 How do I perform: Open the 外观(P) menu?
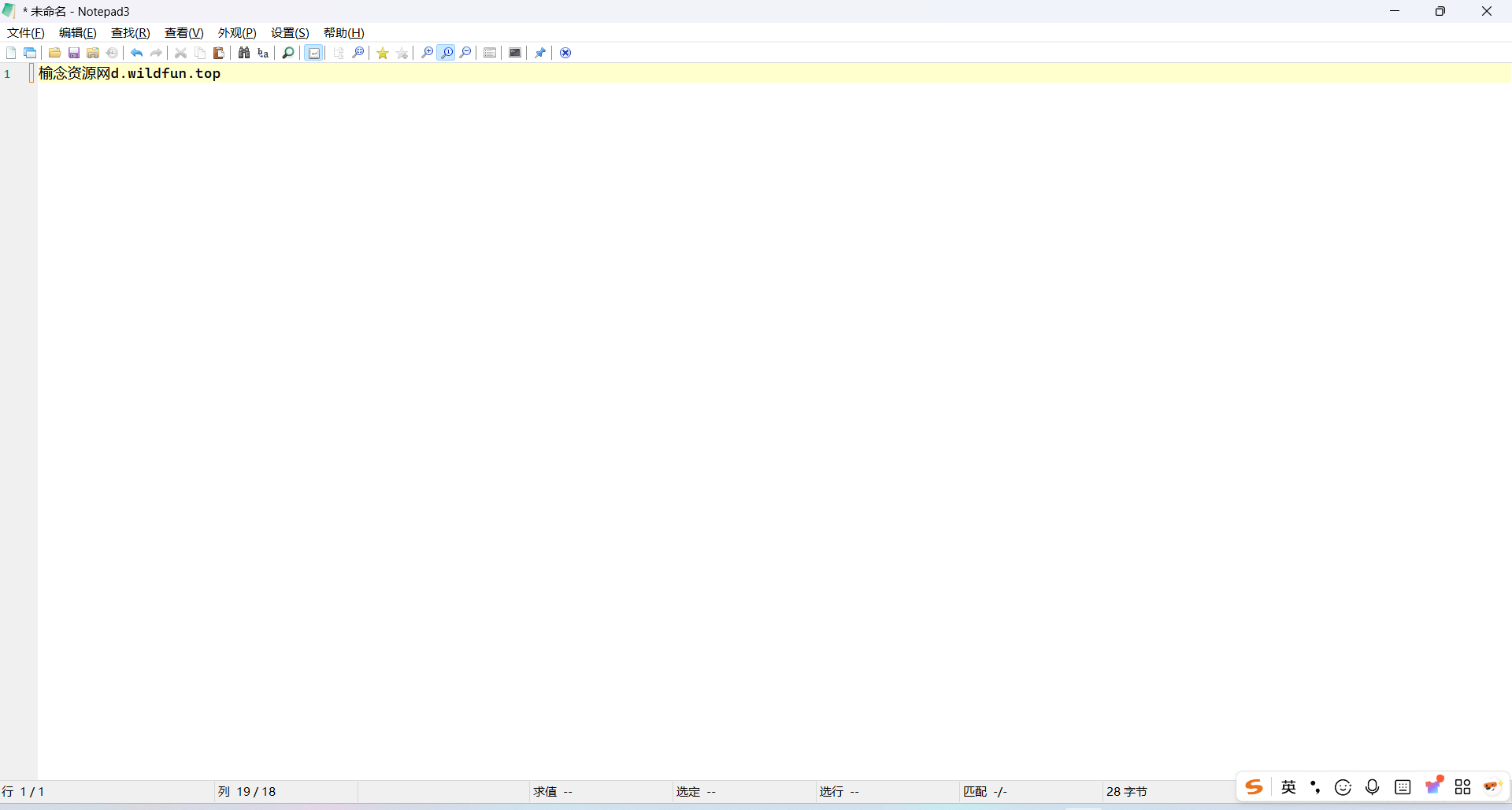click(237, 32)
